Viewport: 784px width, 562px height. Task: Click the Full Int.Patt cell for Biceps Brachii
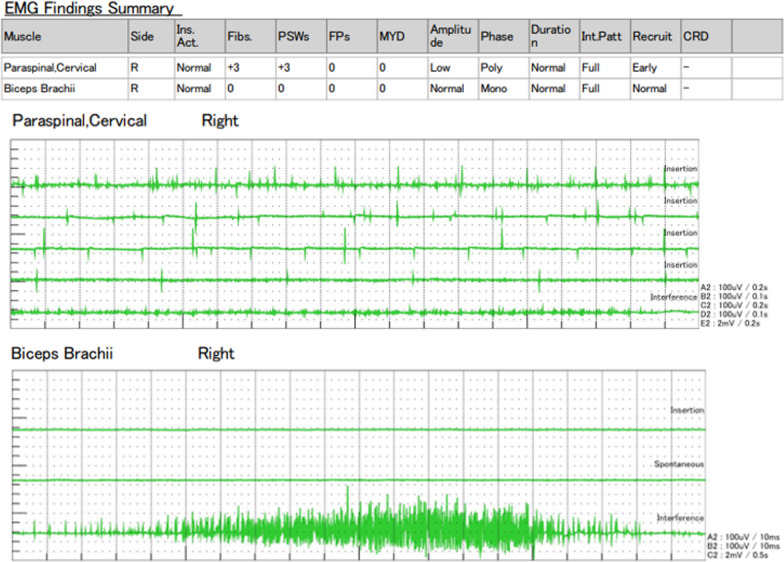pyautogui.click(x=604, y=88)
